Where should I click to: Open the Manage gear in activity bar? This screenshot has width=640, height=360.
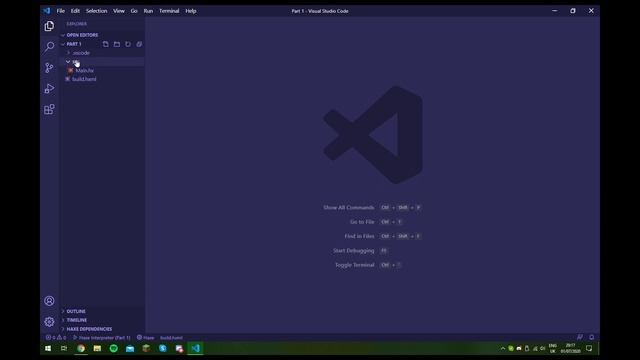pyautogui.click(x=49, y=322)
